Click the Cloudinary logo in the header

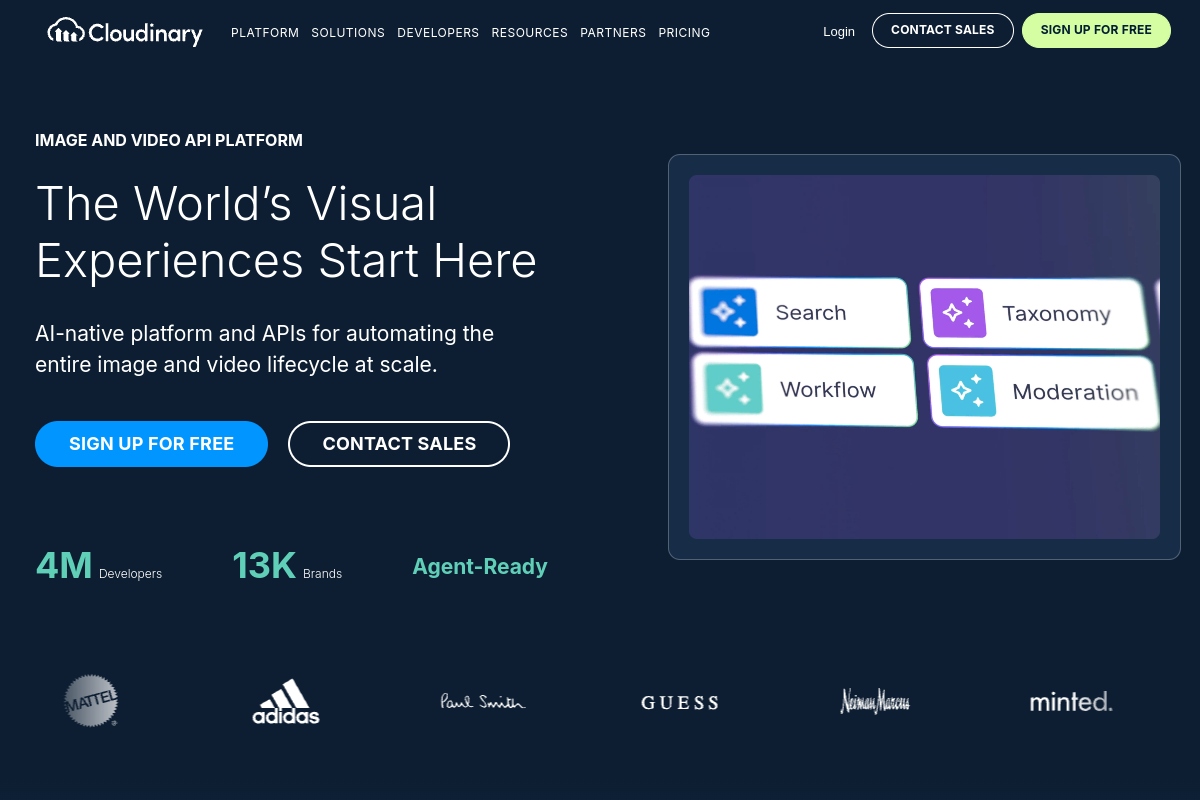[x=125, y=32]
